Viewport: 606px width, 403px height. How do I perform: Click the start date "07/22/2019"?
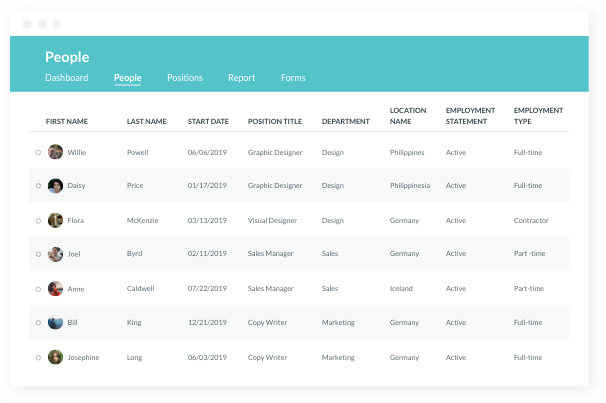coord(207,289)
